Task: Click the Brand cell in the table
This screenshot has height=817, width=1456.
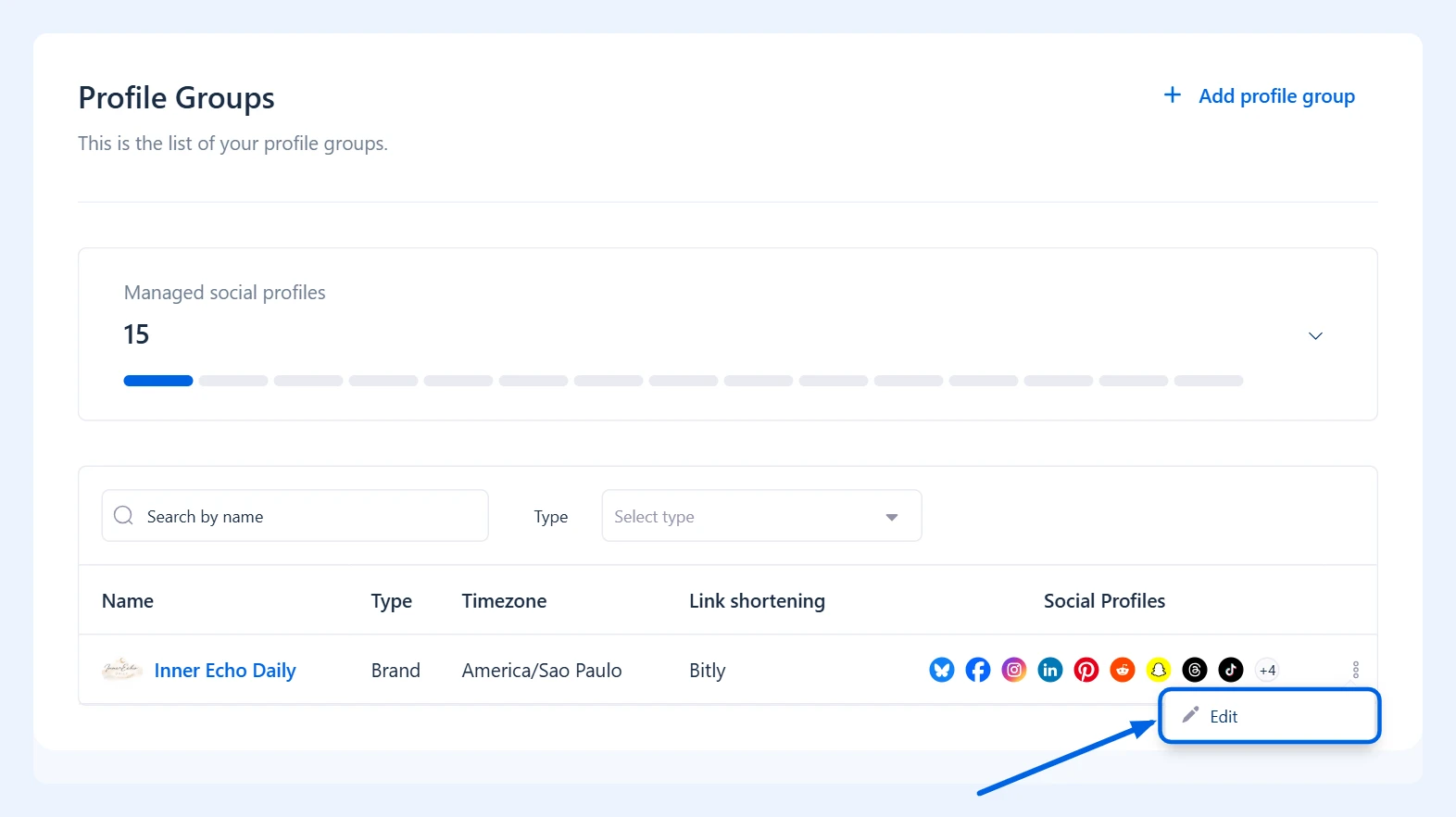Action: coord(395,671)
